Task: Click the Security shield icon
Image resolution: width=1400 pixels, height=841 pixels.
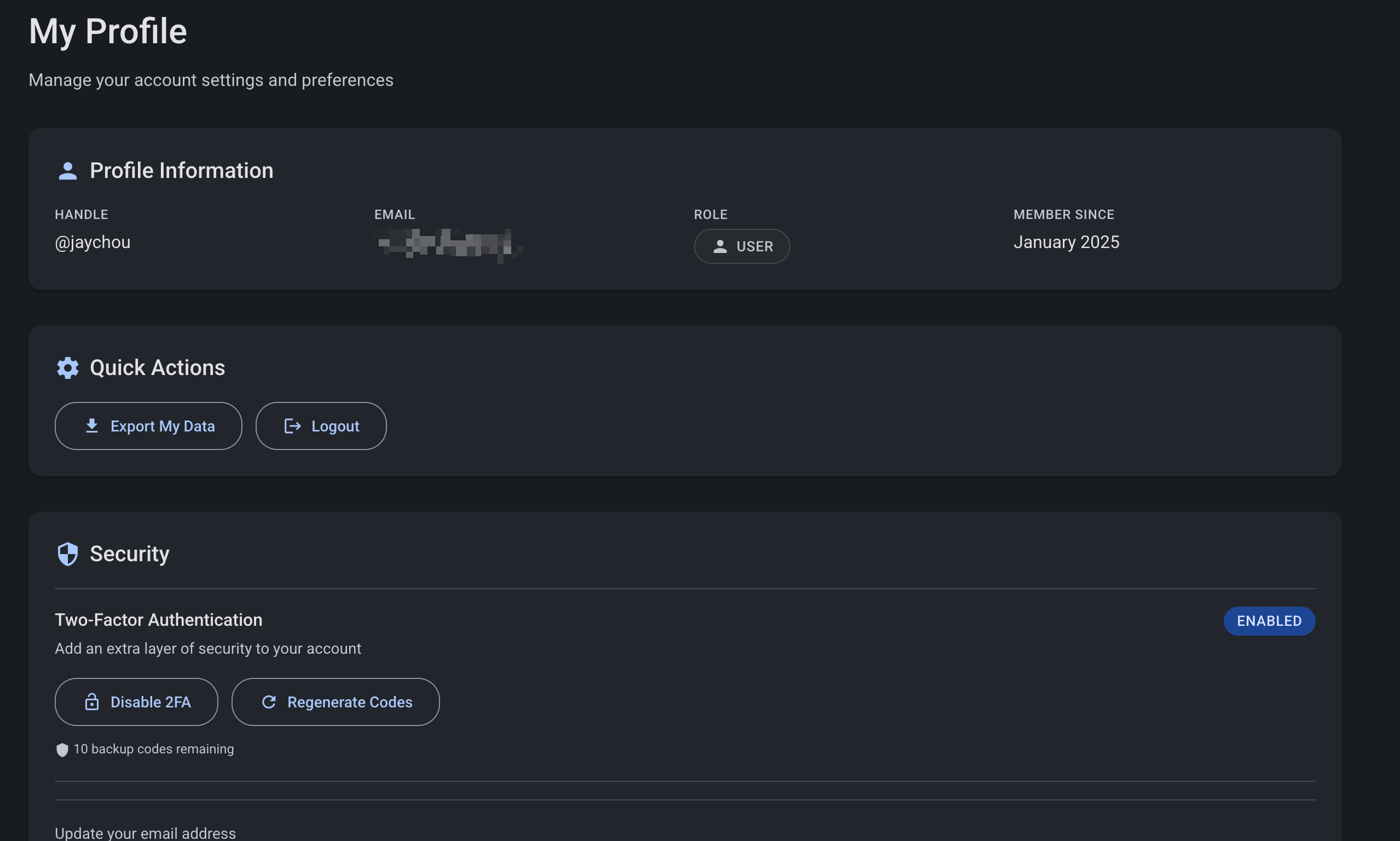Action: pyautogui.click(x=67, y=554)
